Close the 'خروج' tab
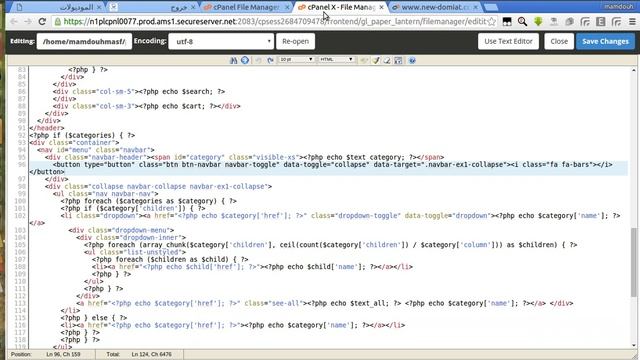The height and width of the screenshot is (360, 640). (193, 7)
